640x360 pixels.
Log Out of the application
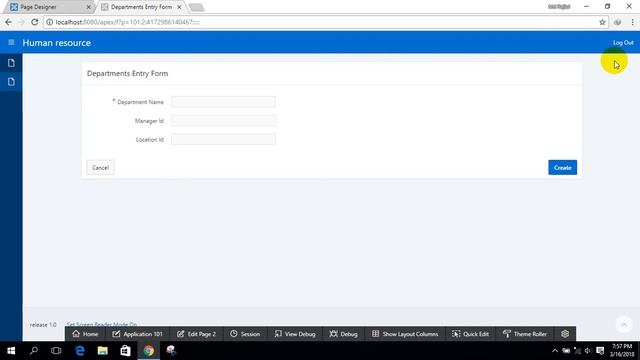[x=623, y=42]
